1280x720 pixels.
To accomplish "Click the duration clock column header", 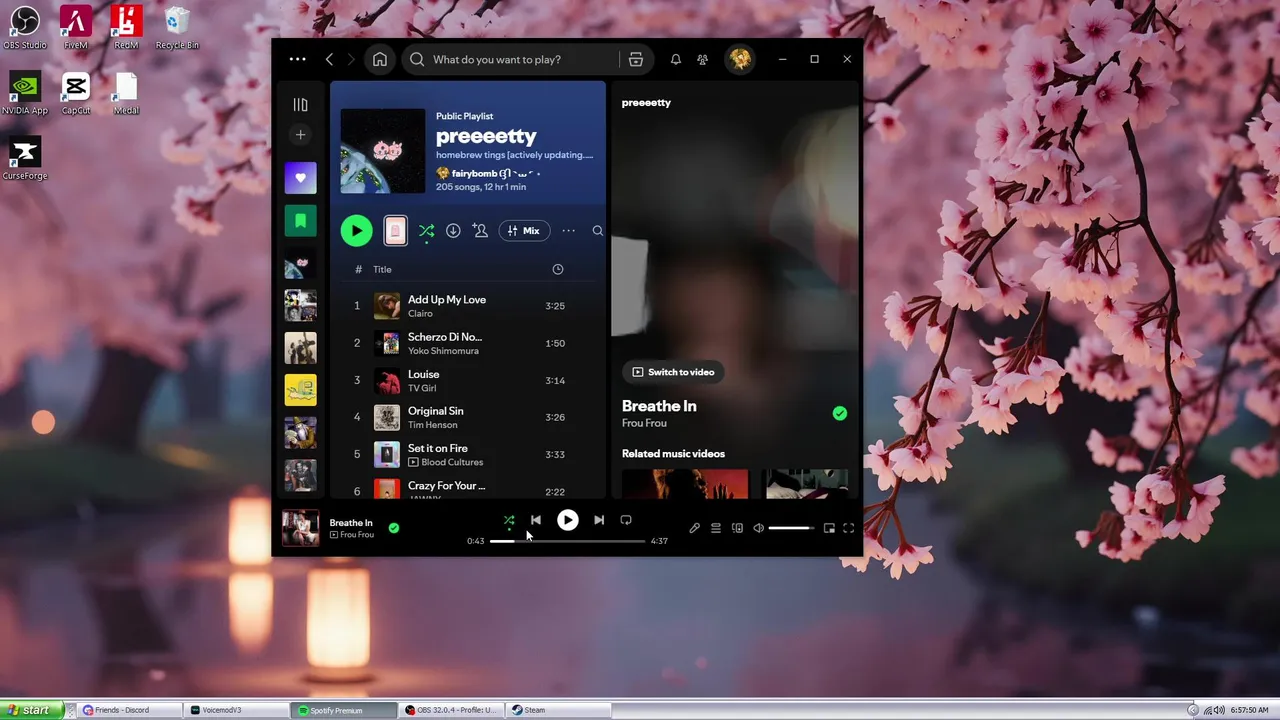I will tap(558, 269).
